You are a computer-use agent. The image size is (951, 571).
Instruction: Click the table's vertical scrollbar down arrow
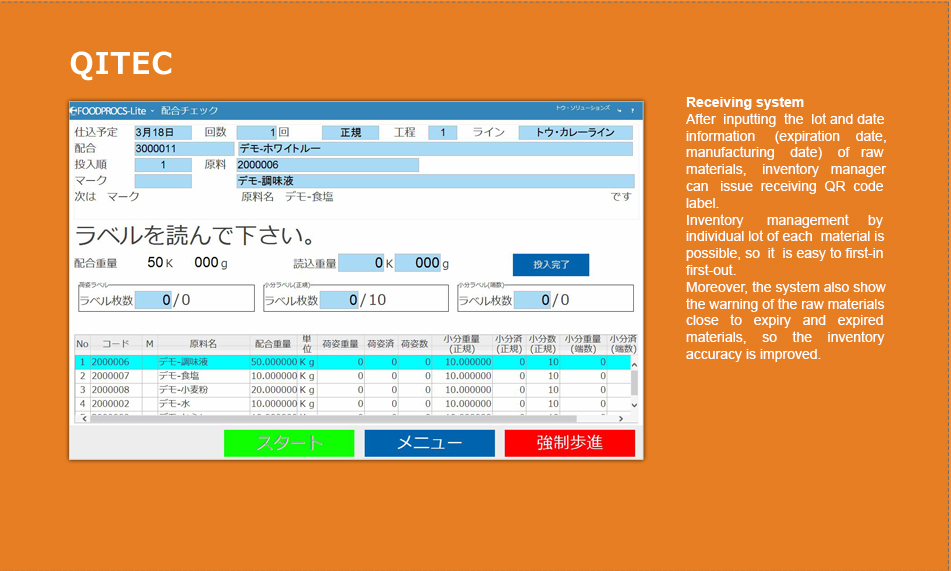634,406
